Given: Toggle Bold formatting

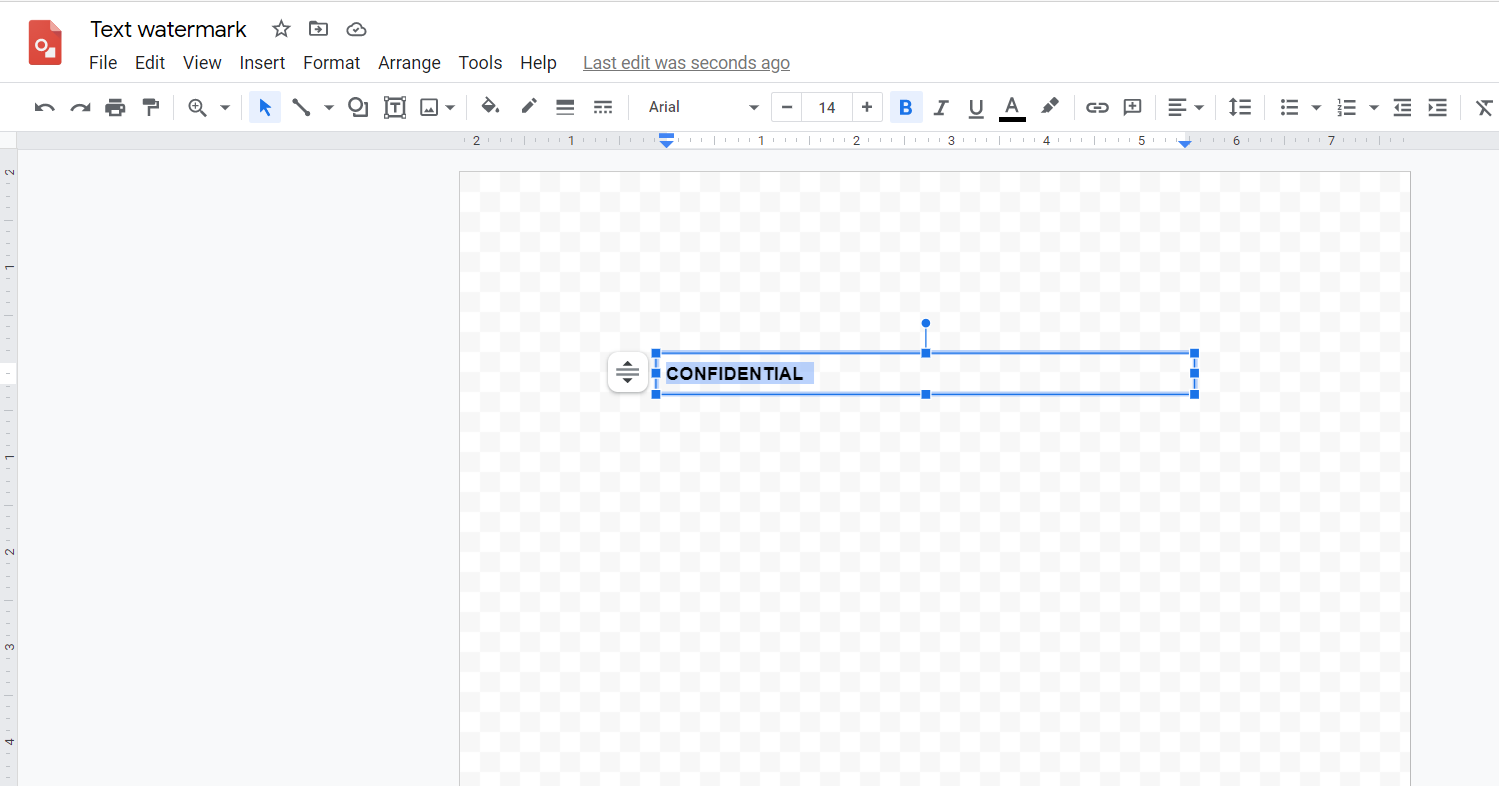Looking at the screenshot, I should pyautogui.click(x=906, y=107).
